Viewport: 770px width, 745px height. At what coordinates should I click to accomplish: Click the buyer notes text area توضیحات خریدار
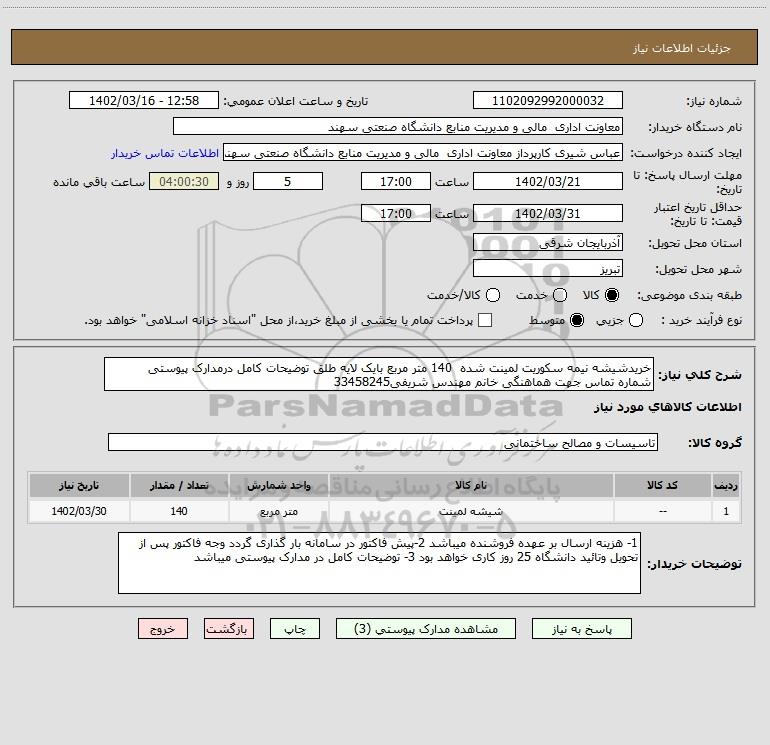pos(379,563)
